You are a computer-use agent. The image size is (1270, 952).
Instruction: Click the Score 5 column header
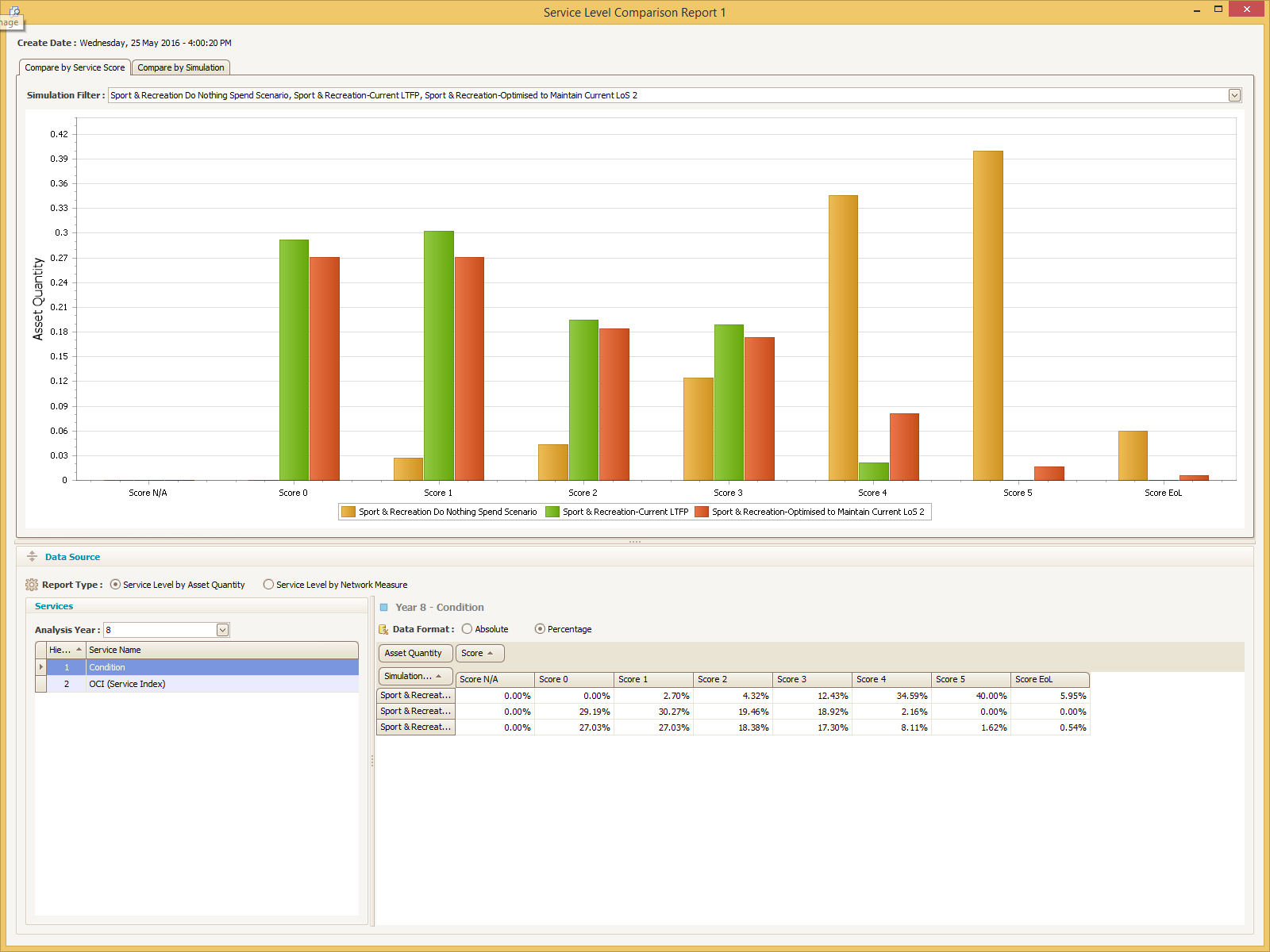(972, 680)
